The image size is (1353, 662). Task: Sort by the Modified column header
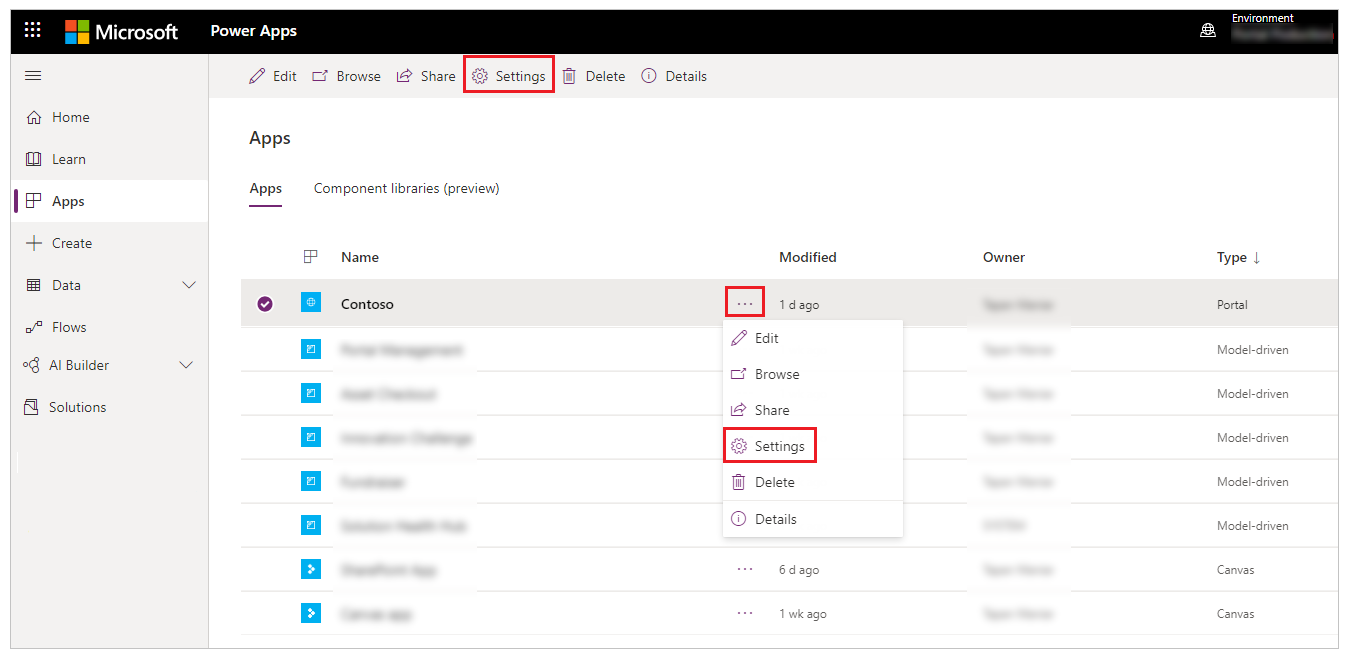pyautogui.click(x=808, y=257)
